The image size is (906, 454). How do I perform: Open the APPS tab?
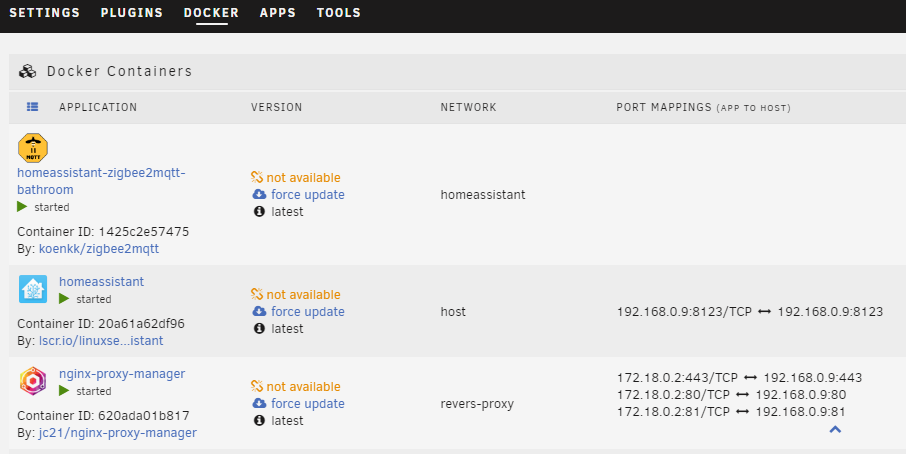click(278, 13)
